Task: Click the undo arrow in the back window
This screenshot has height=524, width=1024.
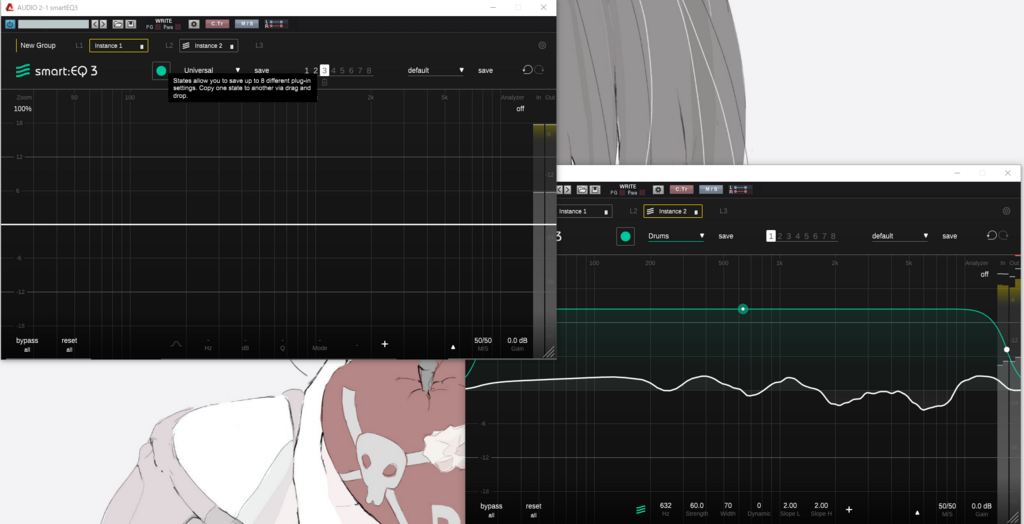Action: (991, 235)
